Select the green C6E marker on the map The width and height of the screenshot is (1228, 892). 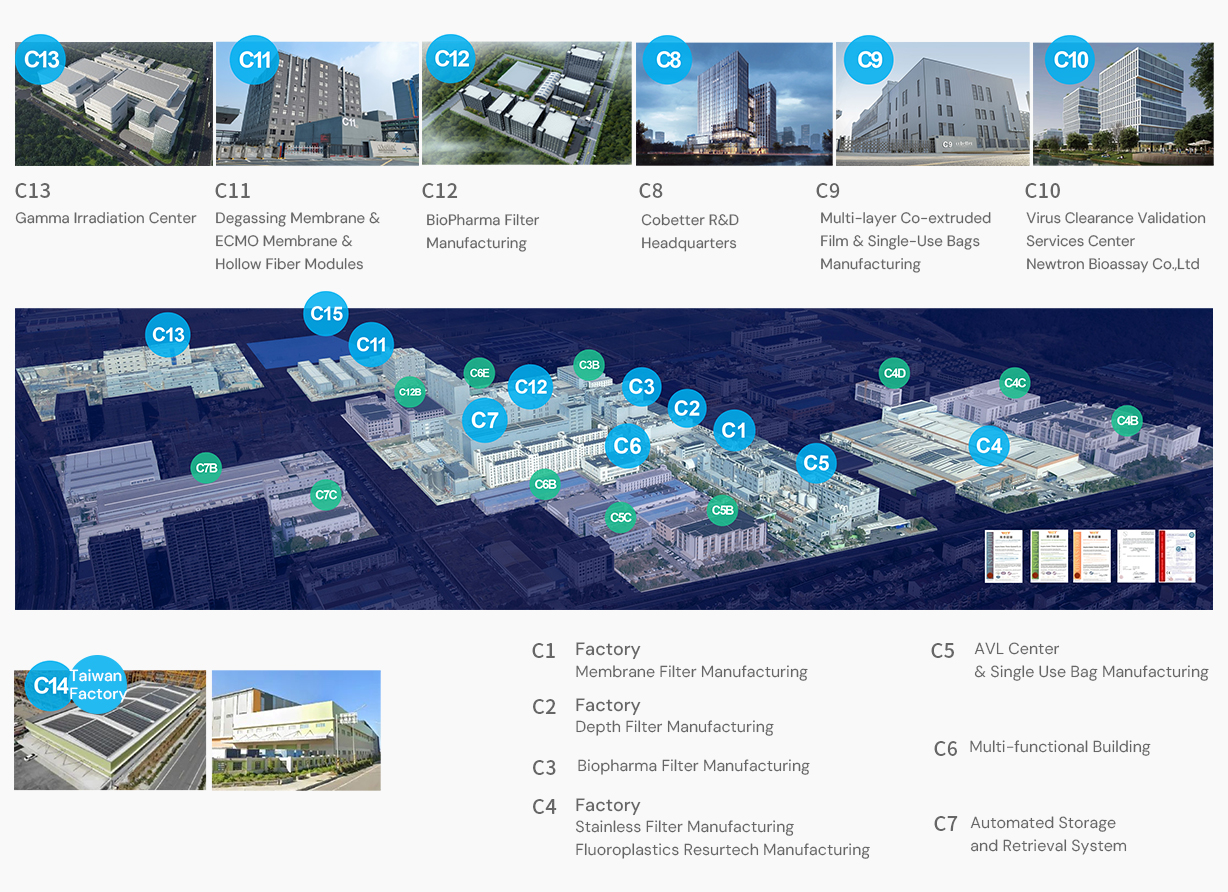(x=480, y=374)
